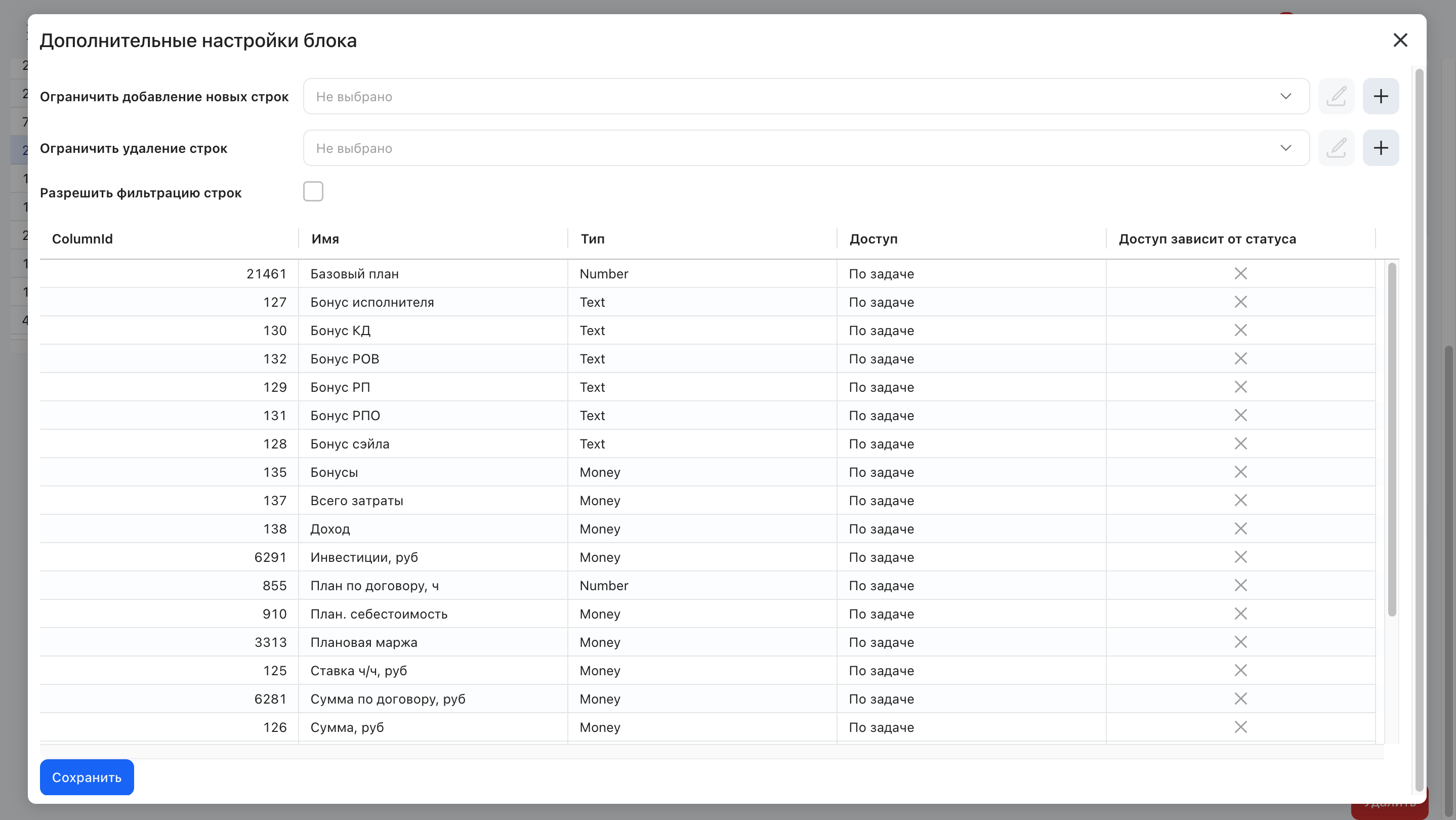
Task: Select the 'План по договору, ч' name cell
Action: (433, 586)
